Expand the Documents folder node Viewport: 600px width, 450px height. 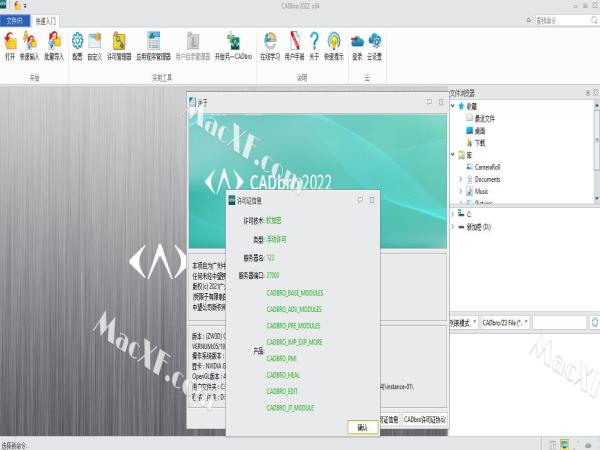[x=461, y=179]
